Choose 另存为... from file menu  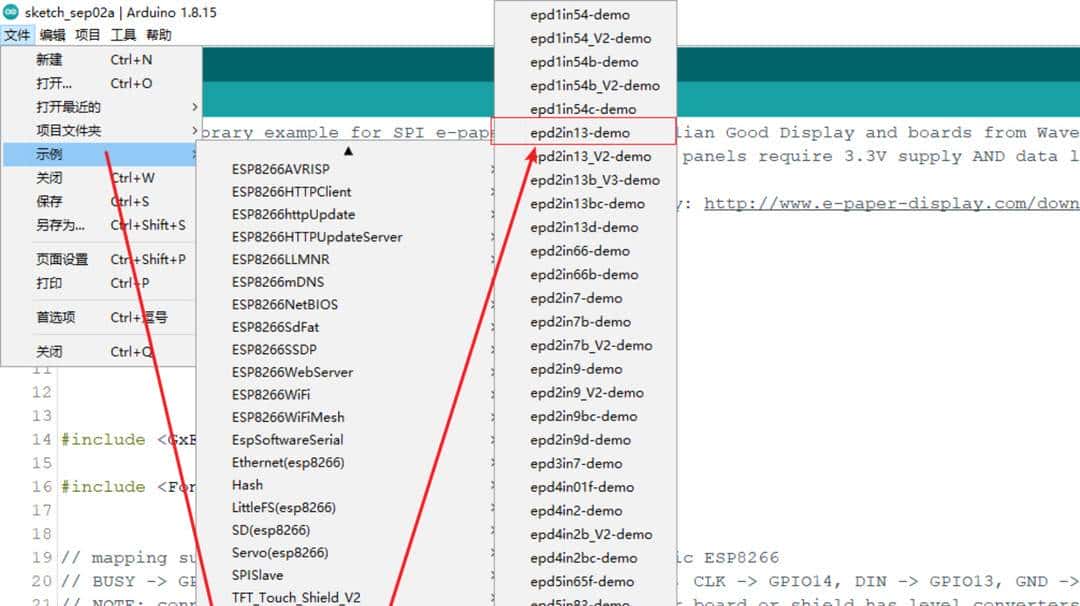(61, 225)
